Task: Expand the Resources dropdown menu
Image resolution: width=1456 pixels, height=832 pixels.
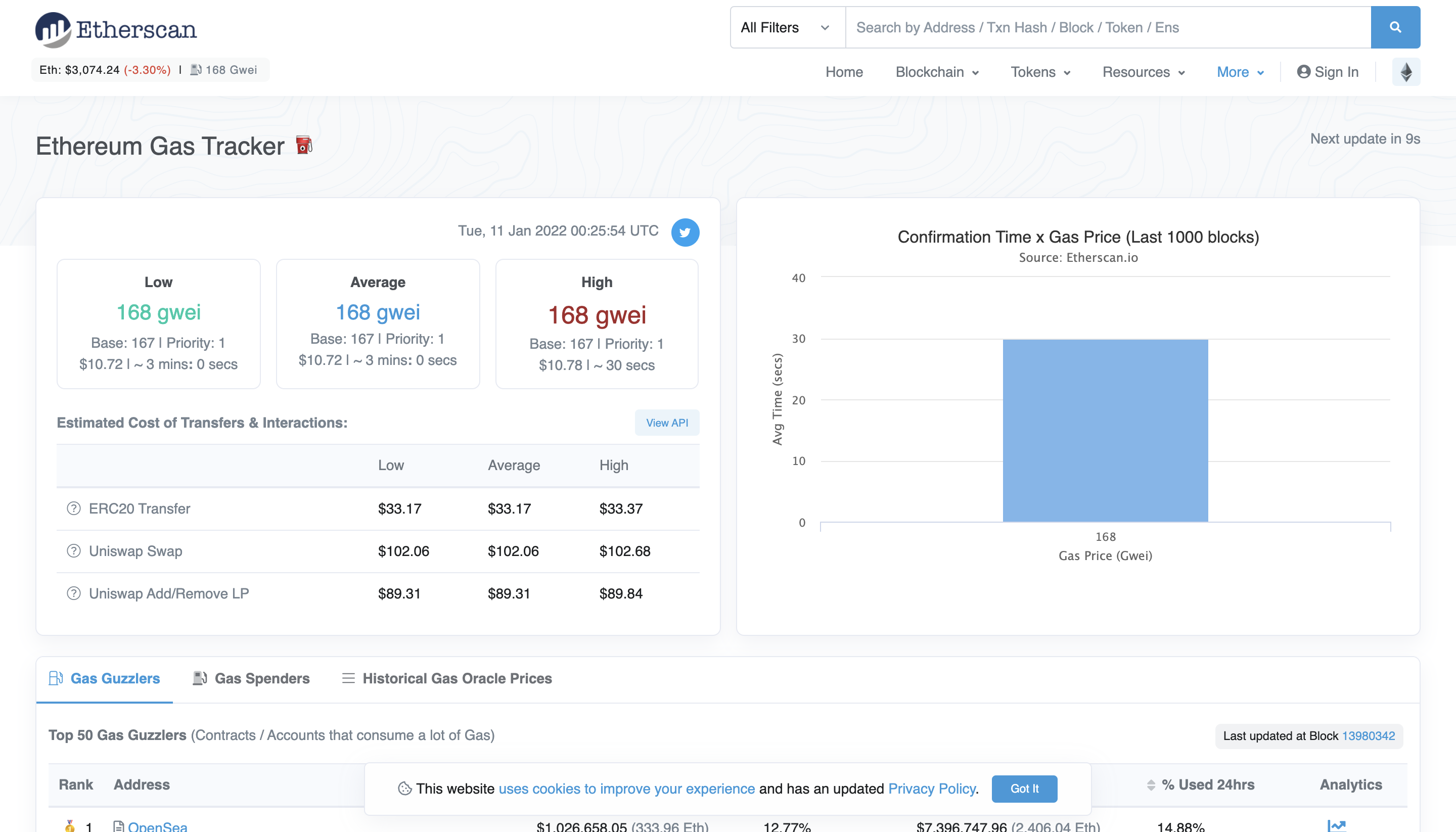Action: pos(1143,72)
